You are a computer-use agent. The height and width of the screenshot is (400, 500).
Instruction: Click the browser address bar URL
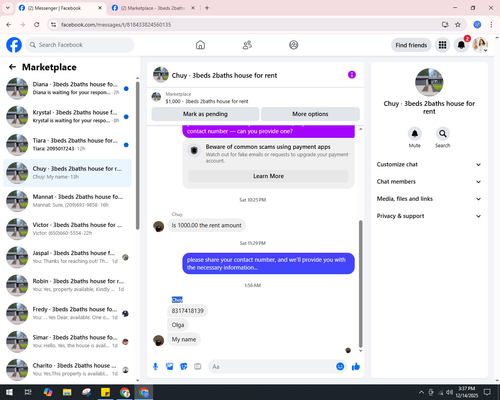116,25
